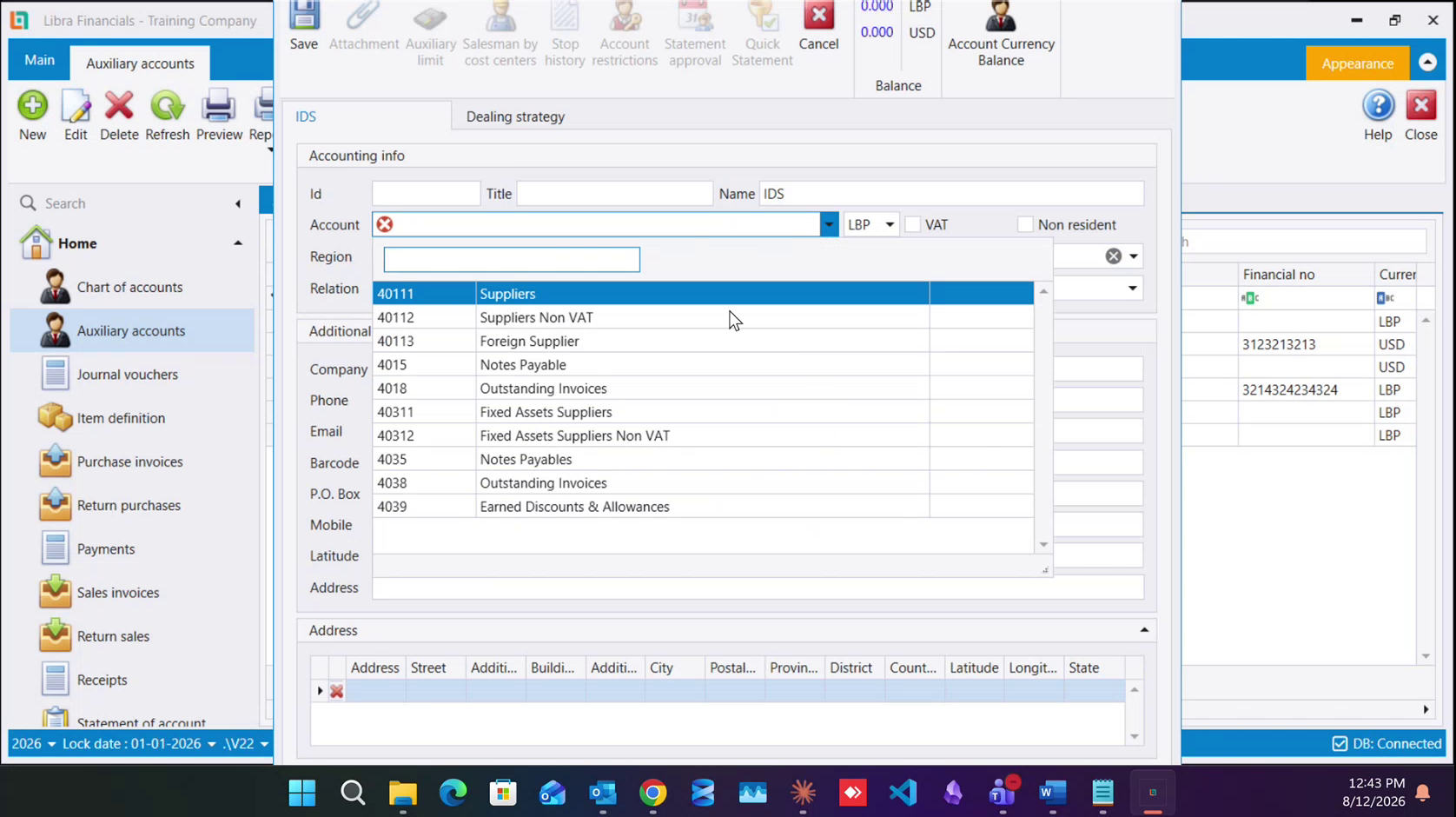Click the Preview printer icon
The image size is (1456, 817).
click(x=218, y=106)
